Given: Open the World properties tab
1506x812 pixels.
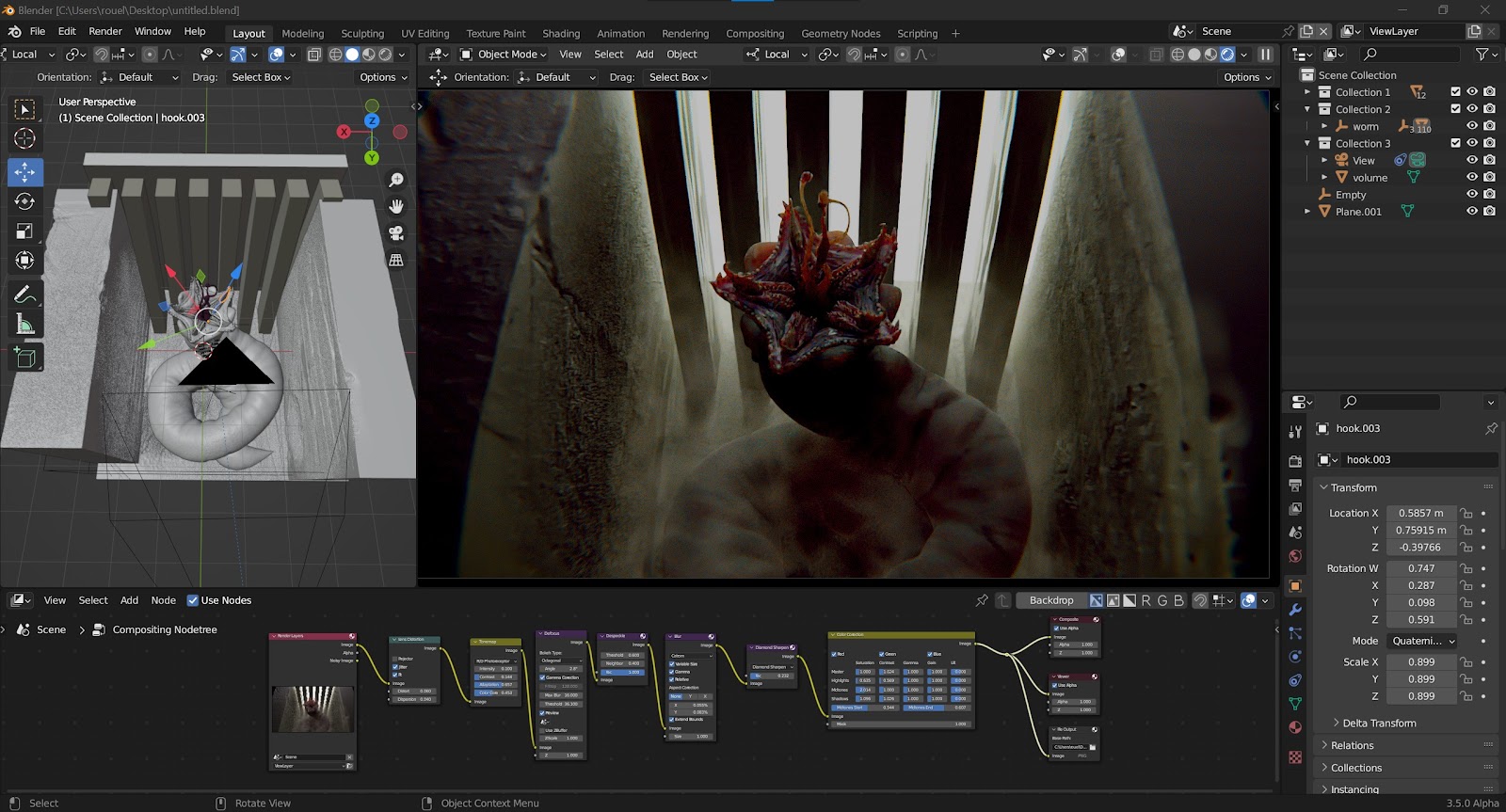Looking at the screenshot, I should [1295, 556].
